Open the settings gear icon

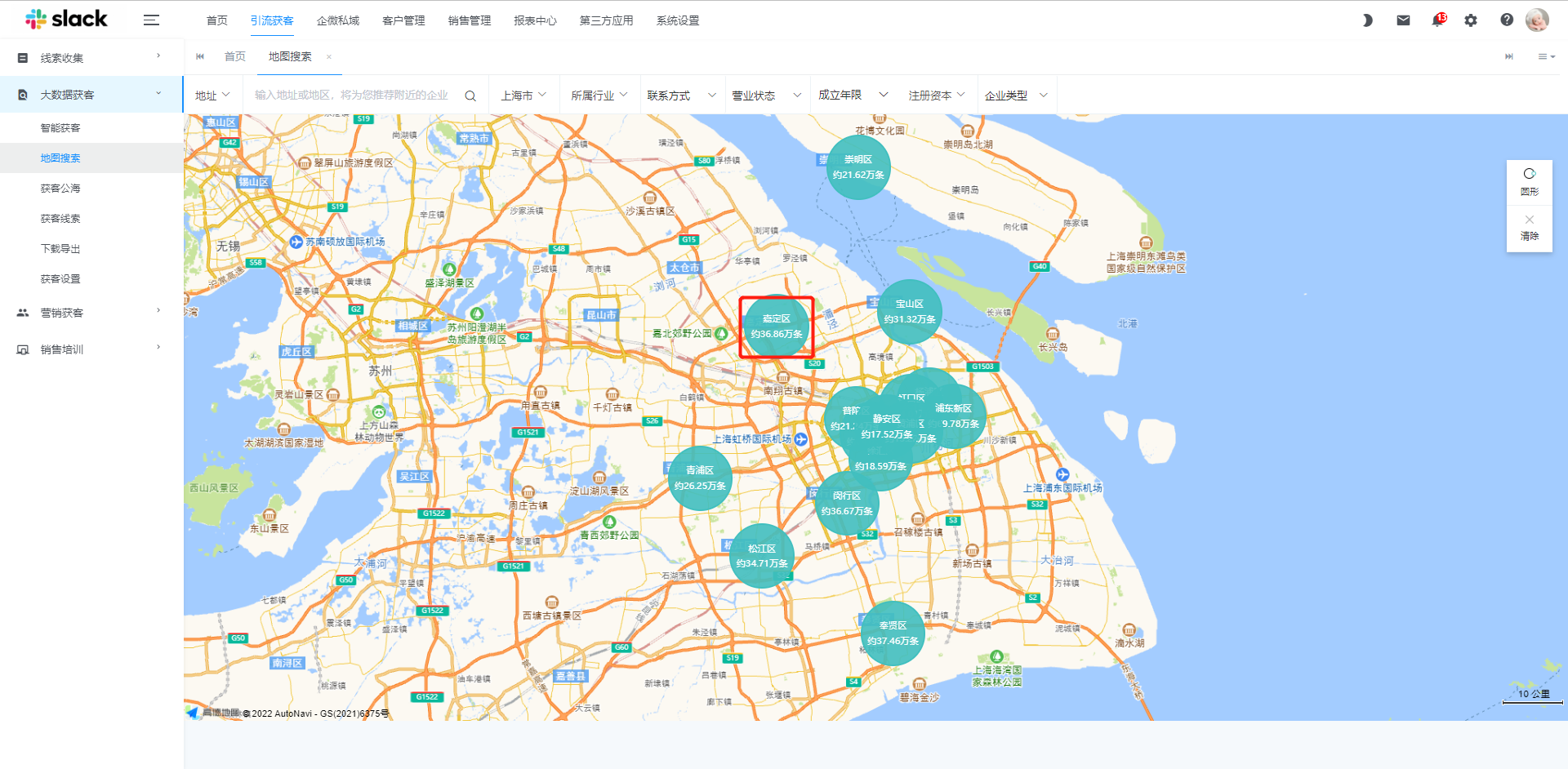click(x=1471, y=20)
